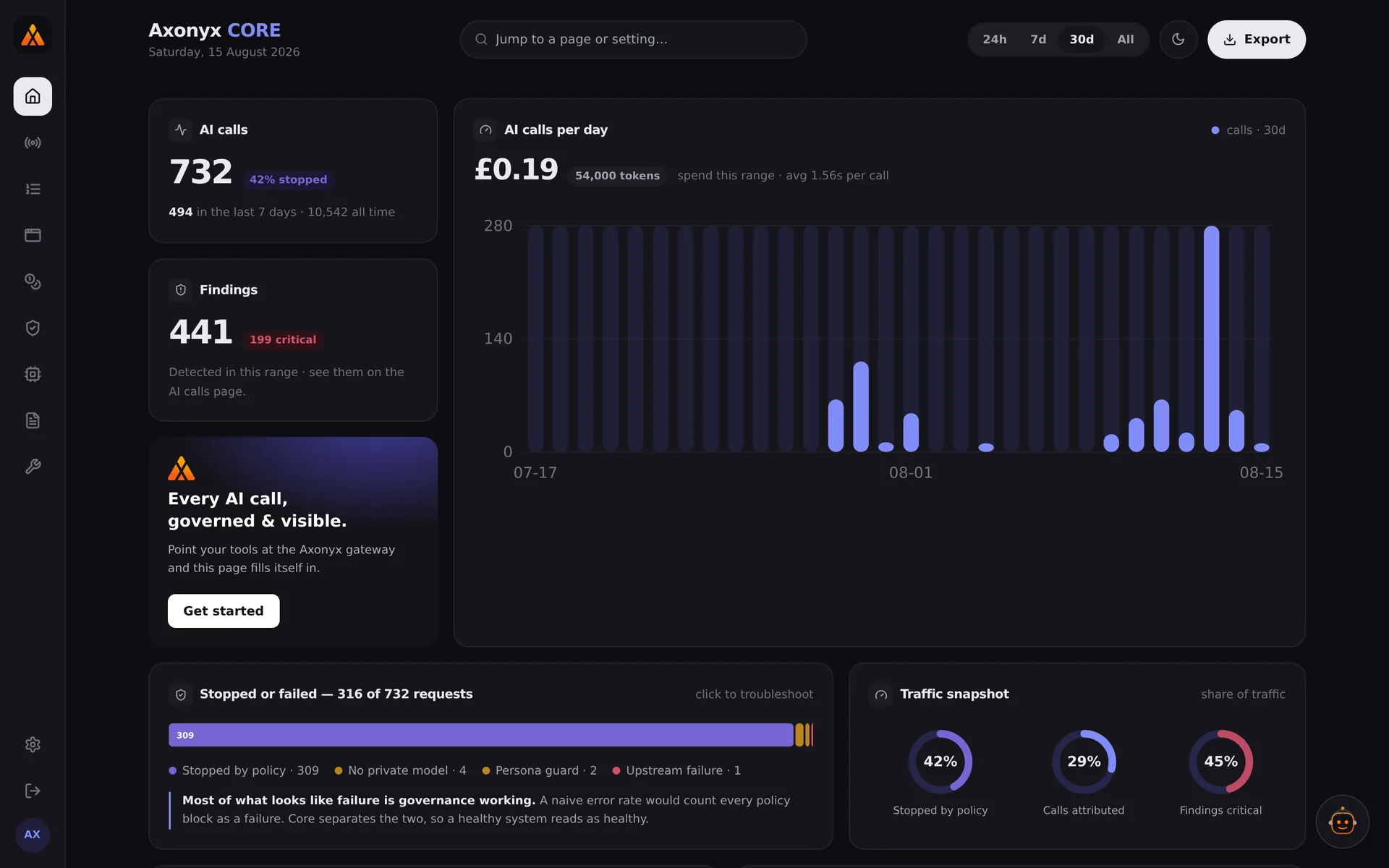Select the 7d time range
1389x868 pixels.
tap(1038, 39)
